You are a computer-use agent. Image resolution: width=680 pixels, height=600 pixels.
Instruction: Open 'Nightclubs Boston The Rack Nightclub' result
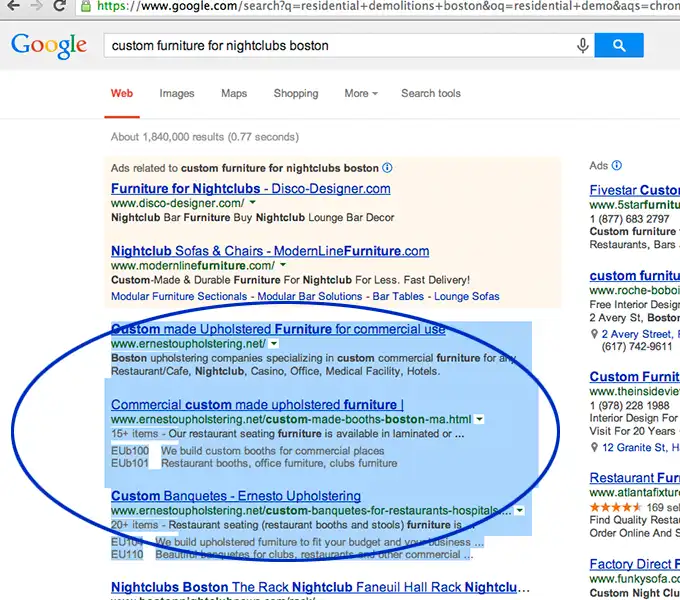(320, 587)
